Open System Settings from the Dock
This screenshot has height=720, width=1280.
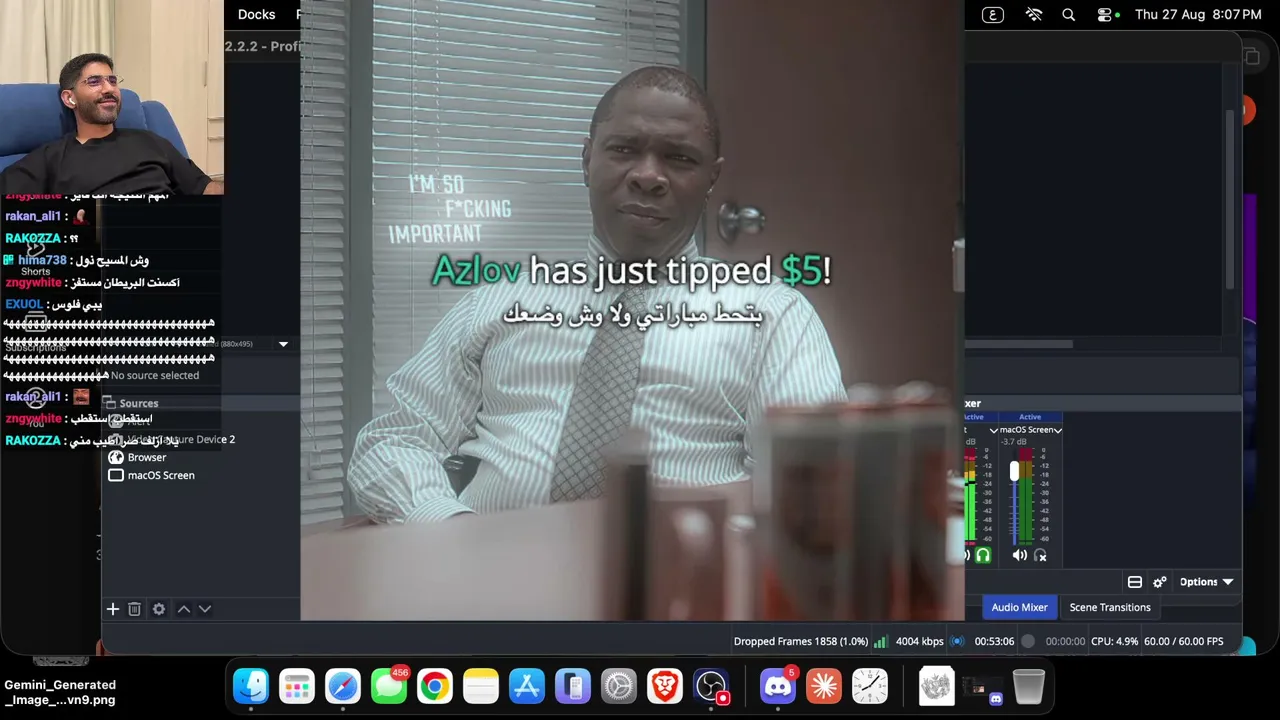click(x=619, y=686)
